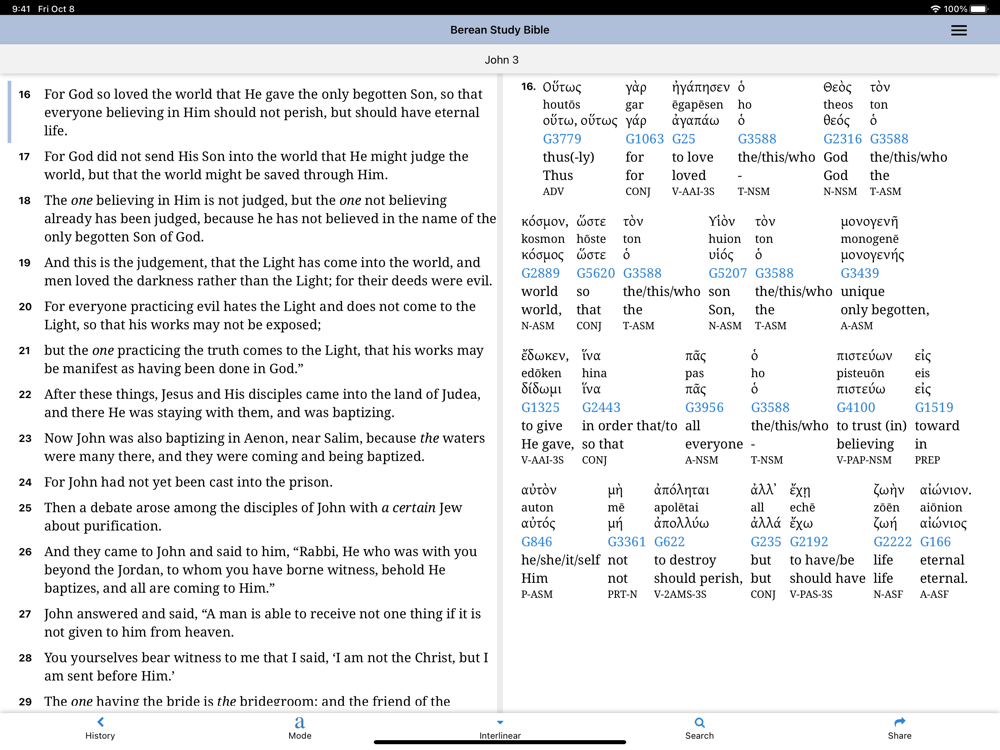The width and height of the screenshot is (1000, 750).
Task: Tap the Greek word μονογενῆ
Action: click(869, 221)
